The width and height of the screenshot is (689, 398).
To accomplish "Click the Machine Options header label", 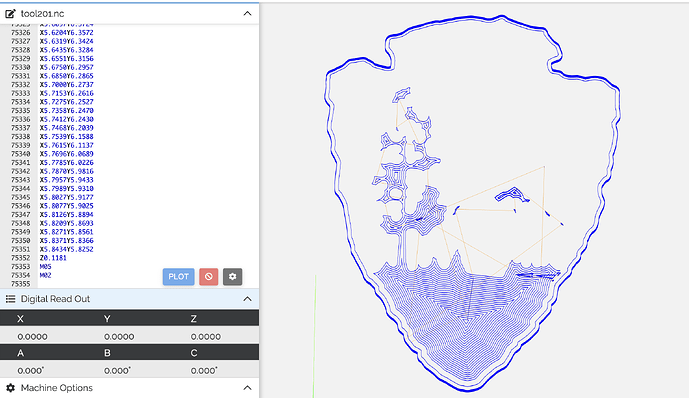I will (57, 388).
